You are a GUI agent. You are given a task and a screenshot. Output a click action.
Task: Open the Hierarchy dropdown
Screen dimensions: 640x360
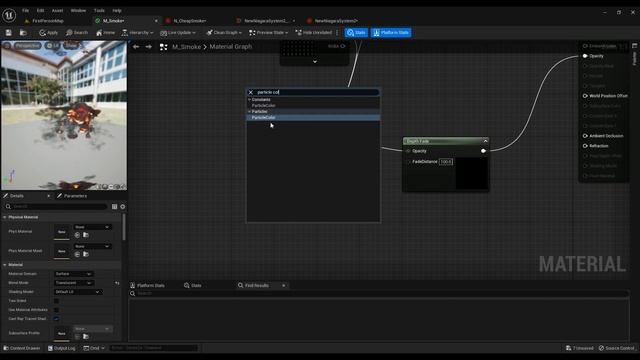(138, 33)
